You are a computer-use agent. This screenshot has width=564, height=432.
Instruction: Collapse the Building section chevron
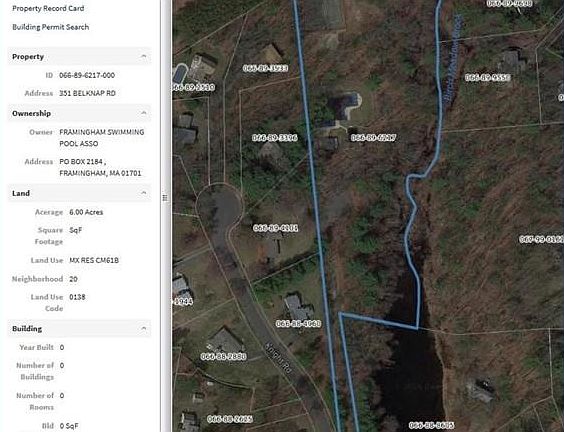pos(144,328)
